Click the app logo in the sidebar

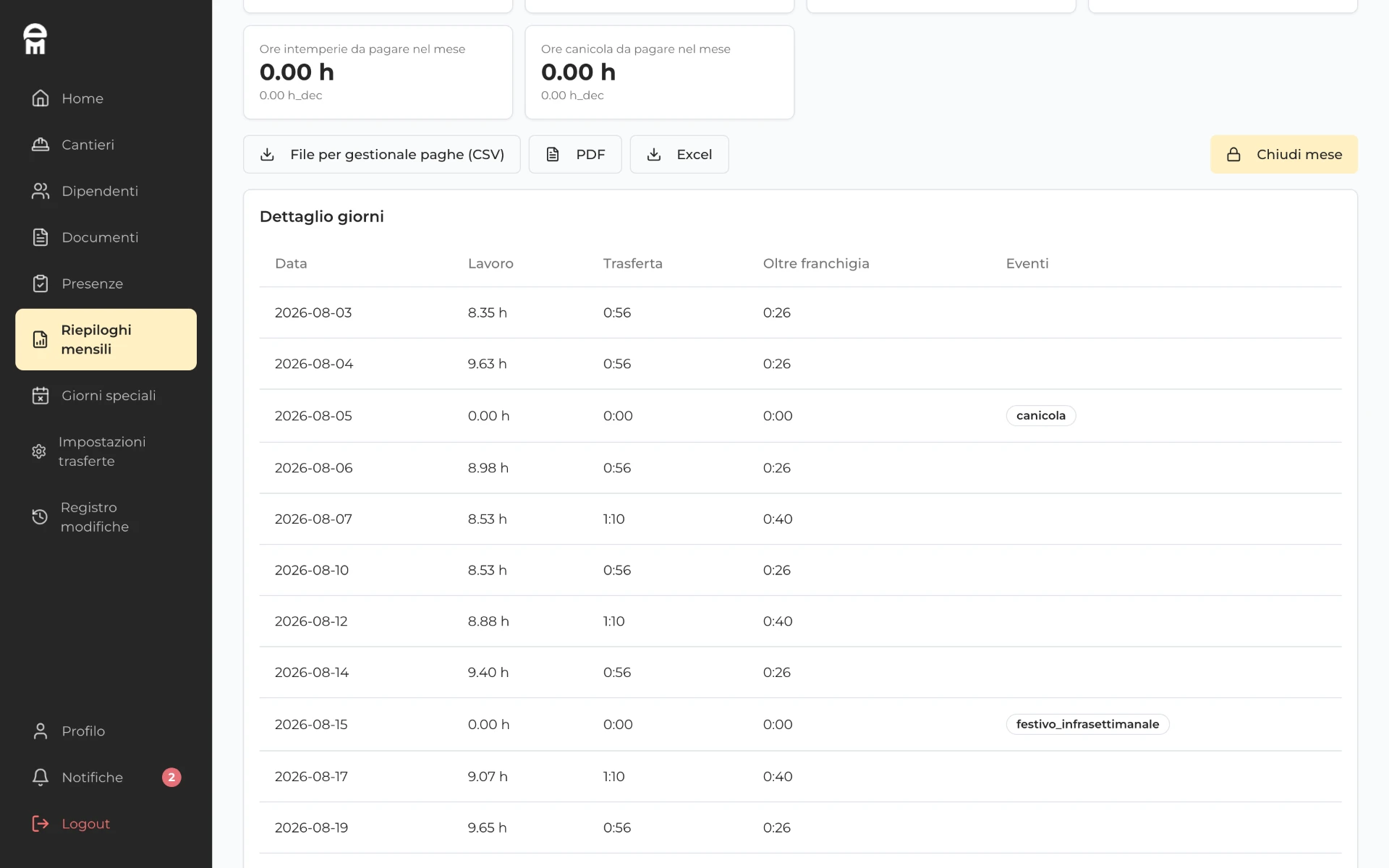[35, 39]
